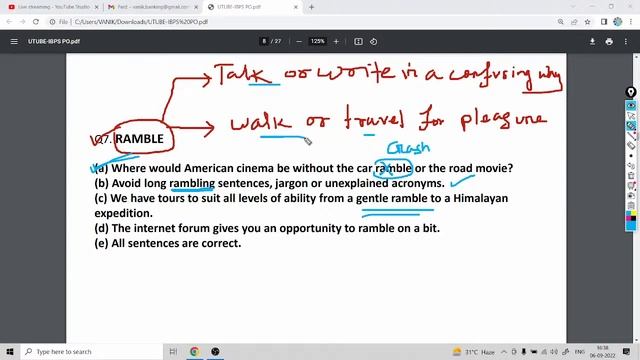
Task: Show hidden system tray icons
Action: pyautogui.click(x=504, y=352)
